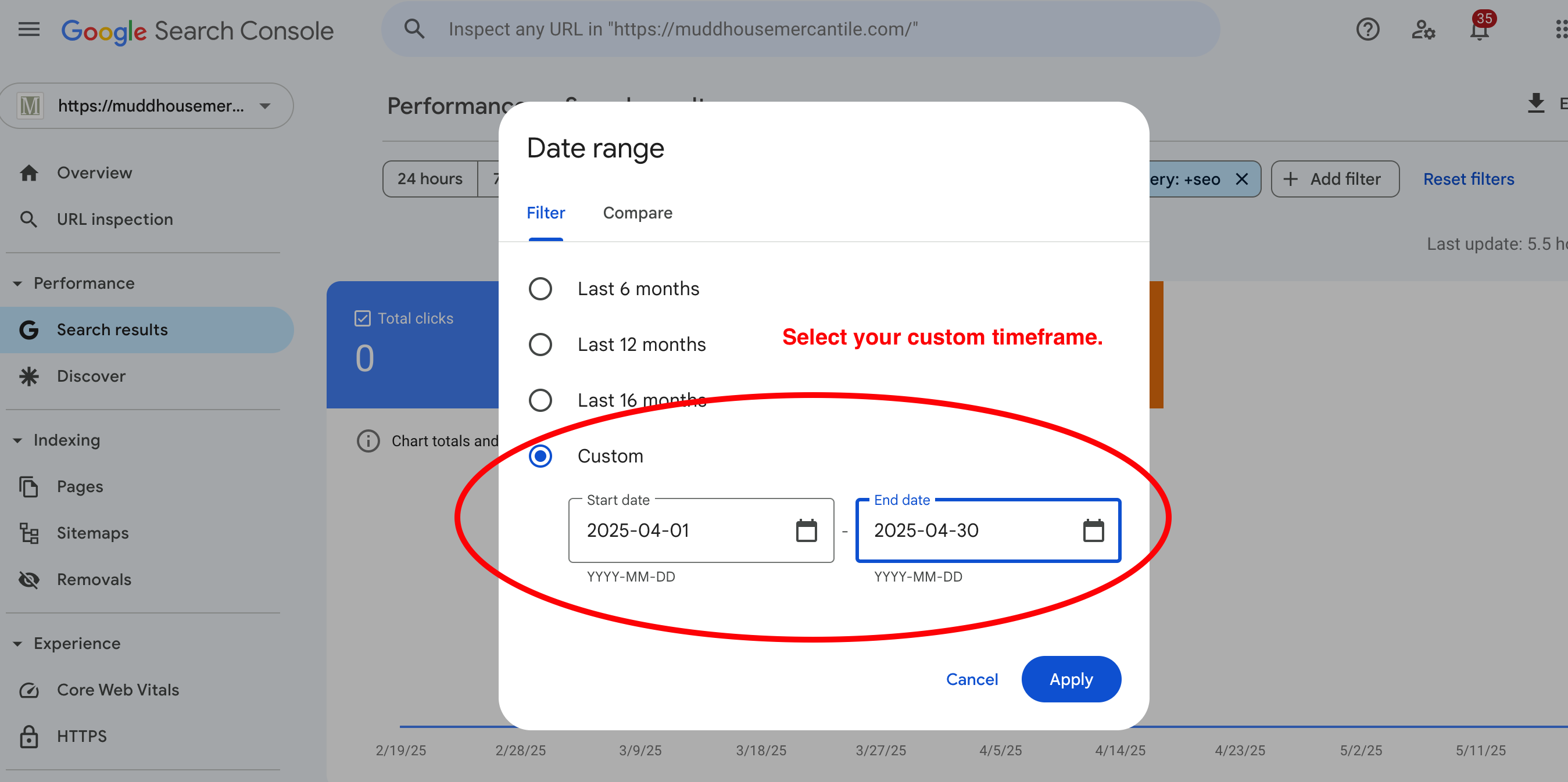Collapse the Indexing sidebar section
1568x782 pixels.
[x=17, y=440]
